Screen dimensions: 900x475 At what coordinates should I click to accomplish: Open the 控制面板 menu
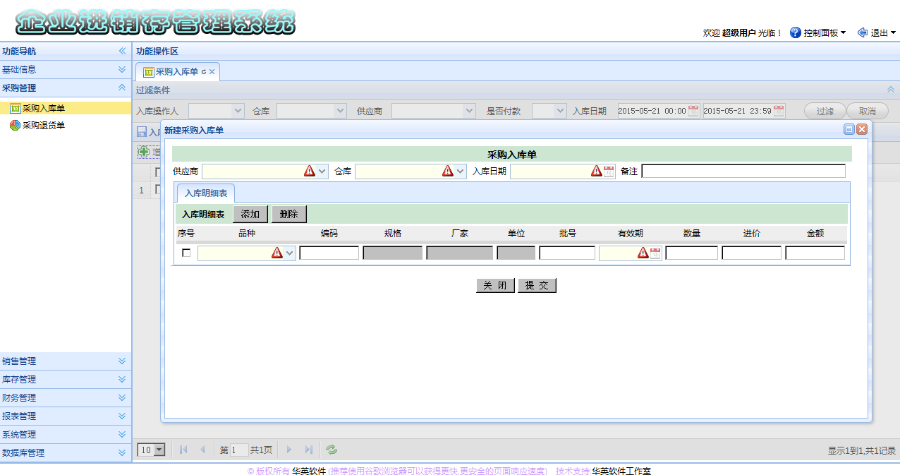click(824, 33)
